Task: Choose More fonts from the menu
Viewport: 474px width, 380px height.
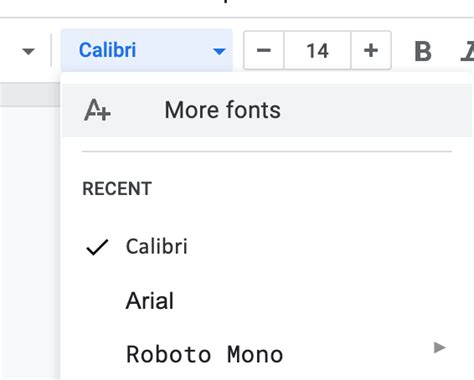Action: click(222, 110)
